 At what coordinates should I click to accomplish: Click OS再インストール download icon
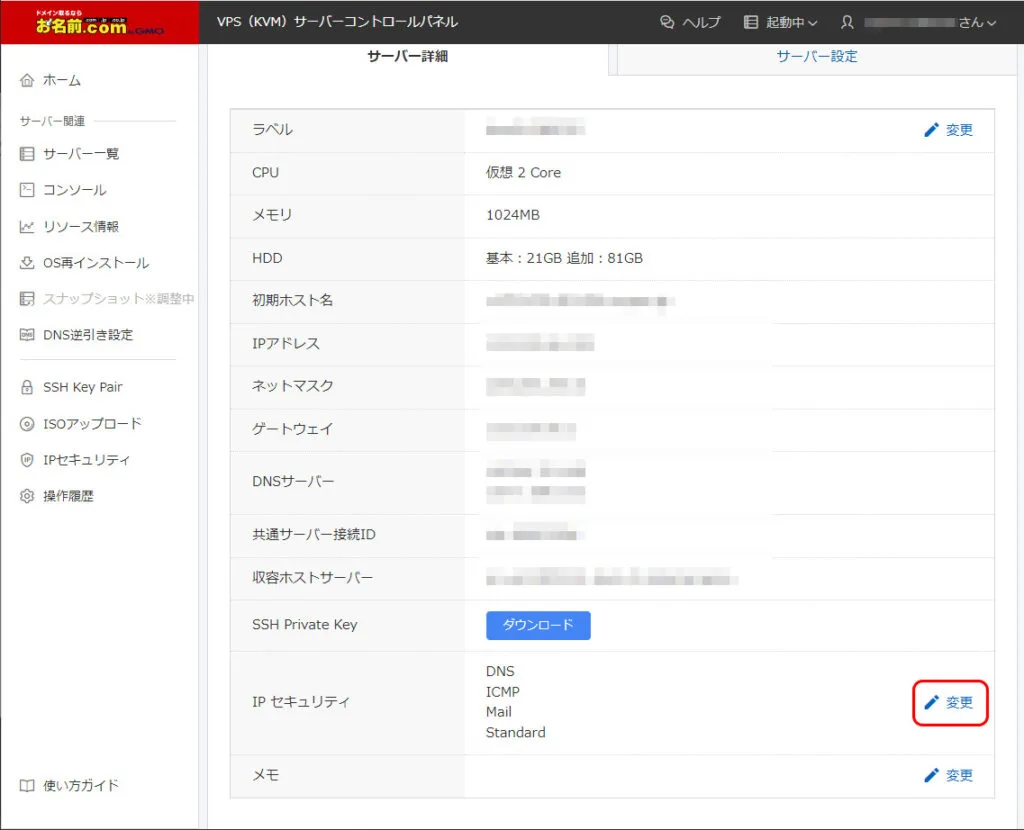pyautogui.click(x=27, y=263)
